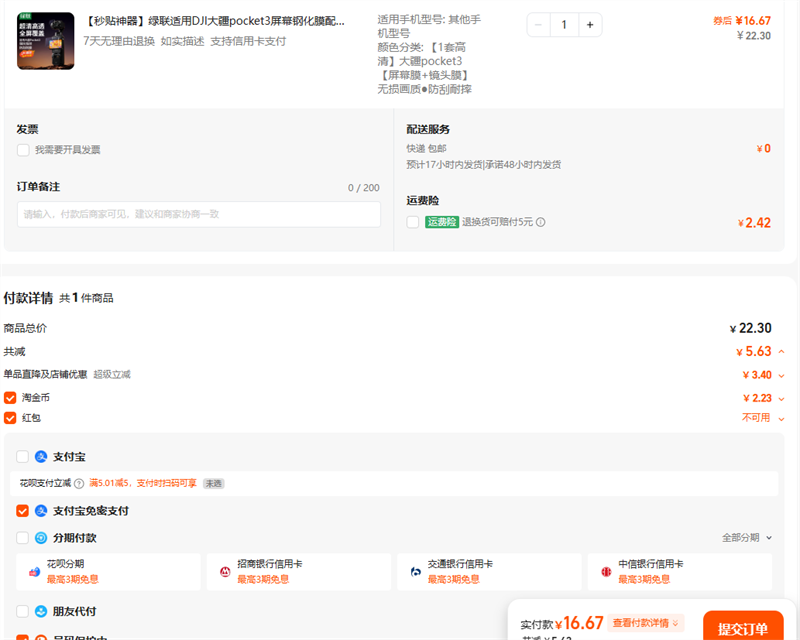Click the help icon next to 花呗支付立减
Screen dimensions: 800x640
point(79,484)
